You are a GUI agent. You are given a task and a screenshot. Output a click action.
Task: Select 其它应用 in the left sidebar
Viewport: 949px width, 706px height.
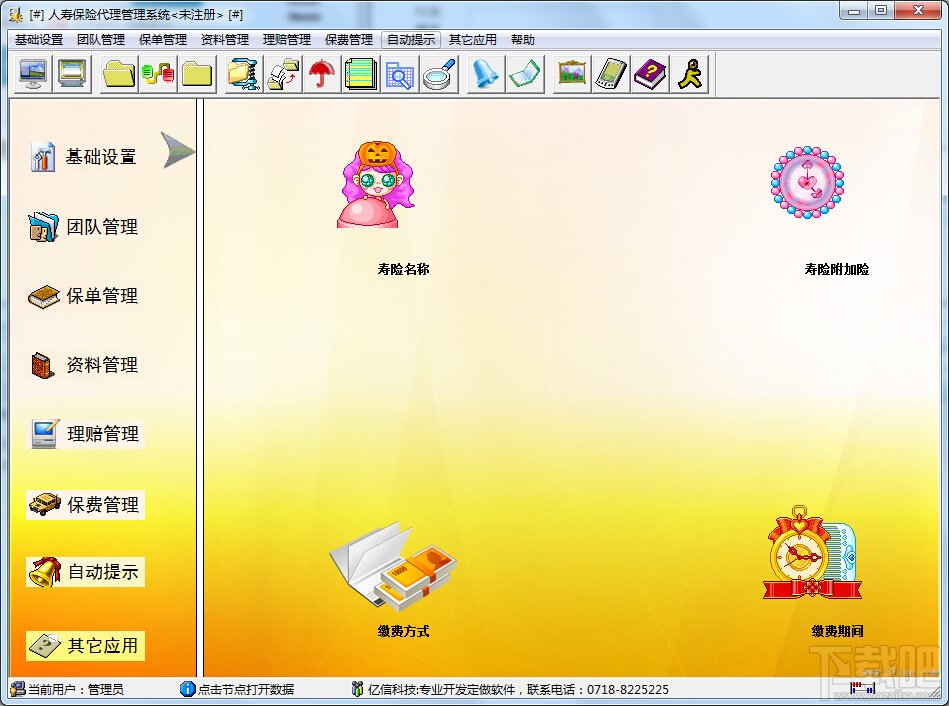tap(85, 645)
